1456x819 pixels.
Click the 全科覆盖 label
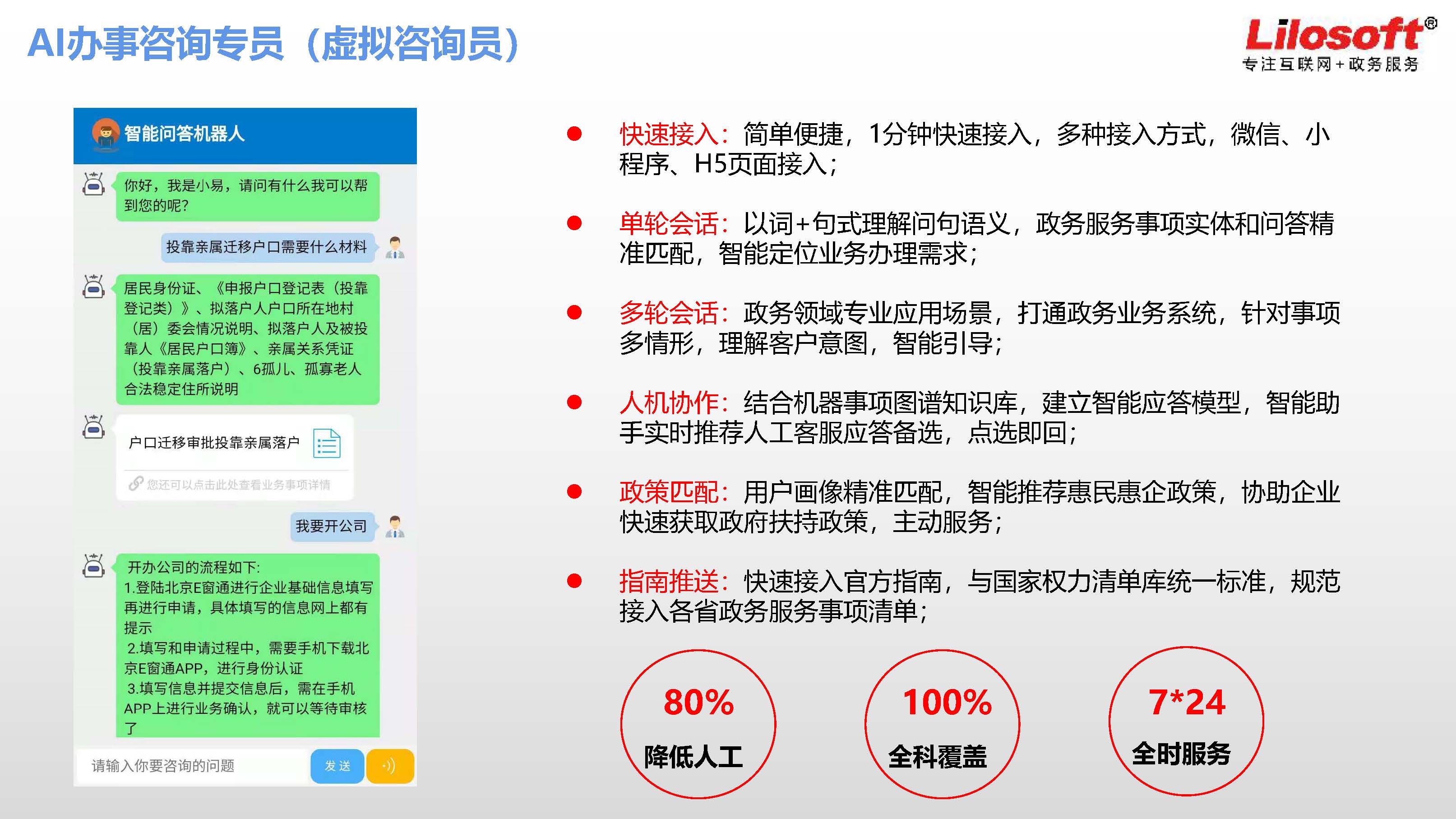pos(938,757)
